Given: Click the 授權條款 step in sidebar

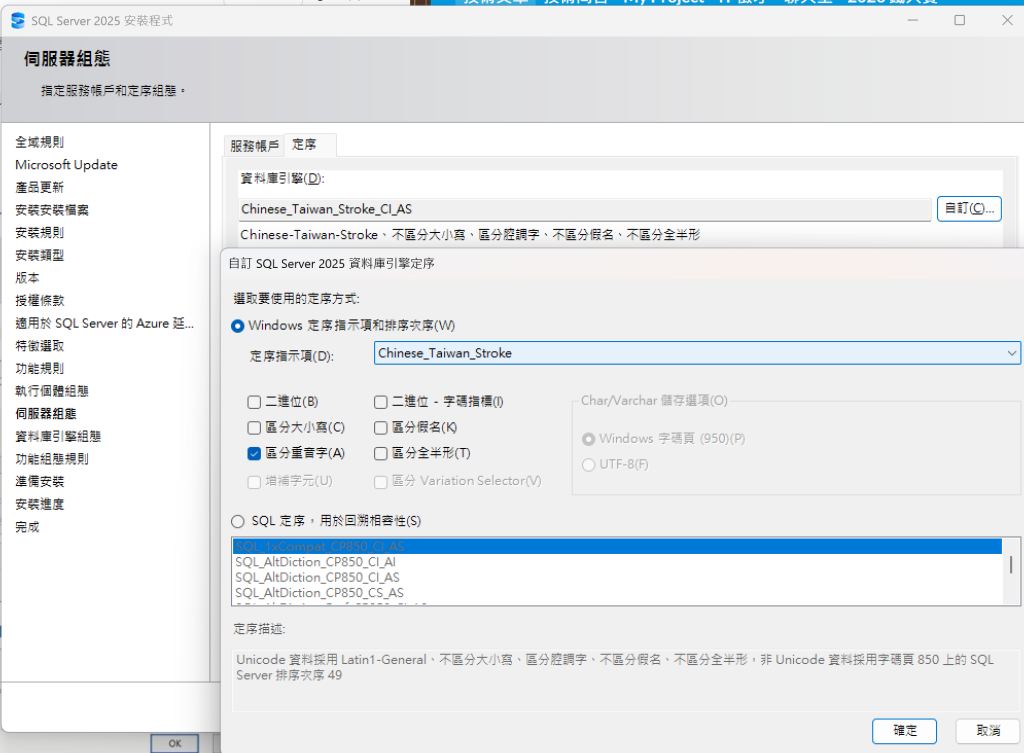Looking at the screenshot, I should coord(40,301).
